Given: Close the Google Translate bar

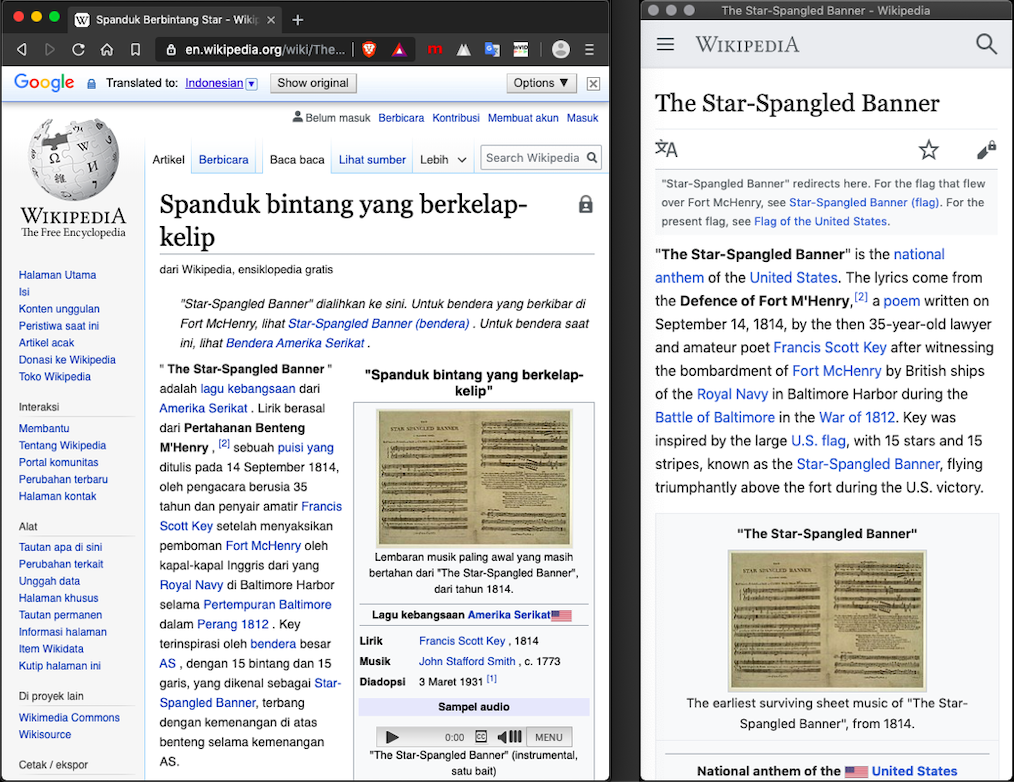Looking at the screenshot, I should click(593, 83).
